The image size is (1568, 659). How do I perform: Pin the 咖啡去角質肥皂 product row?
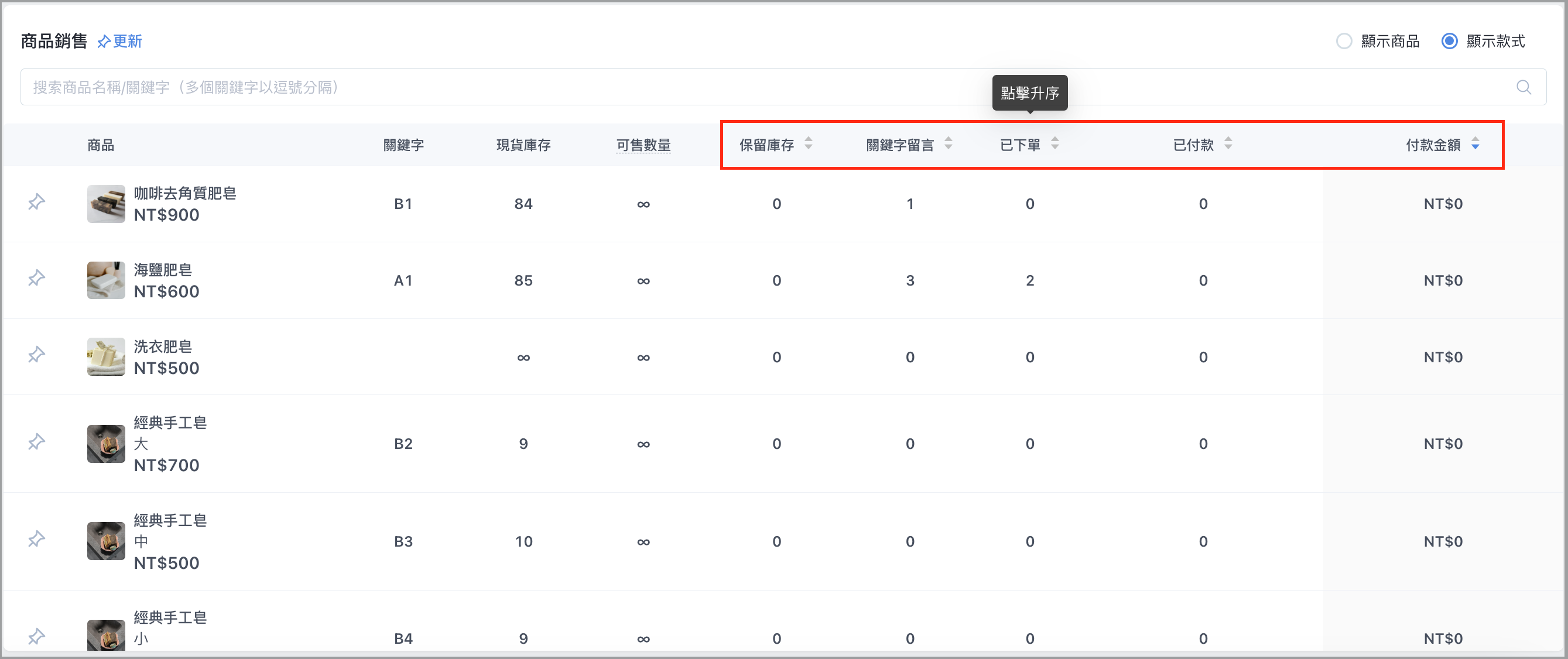pos(36,202)
